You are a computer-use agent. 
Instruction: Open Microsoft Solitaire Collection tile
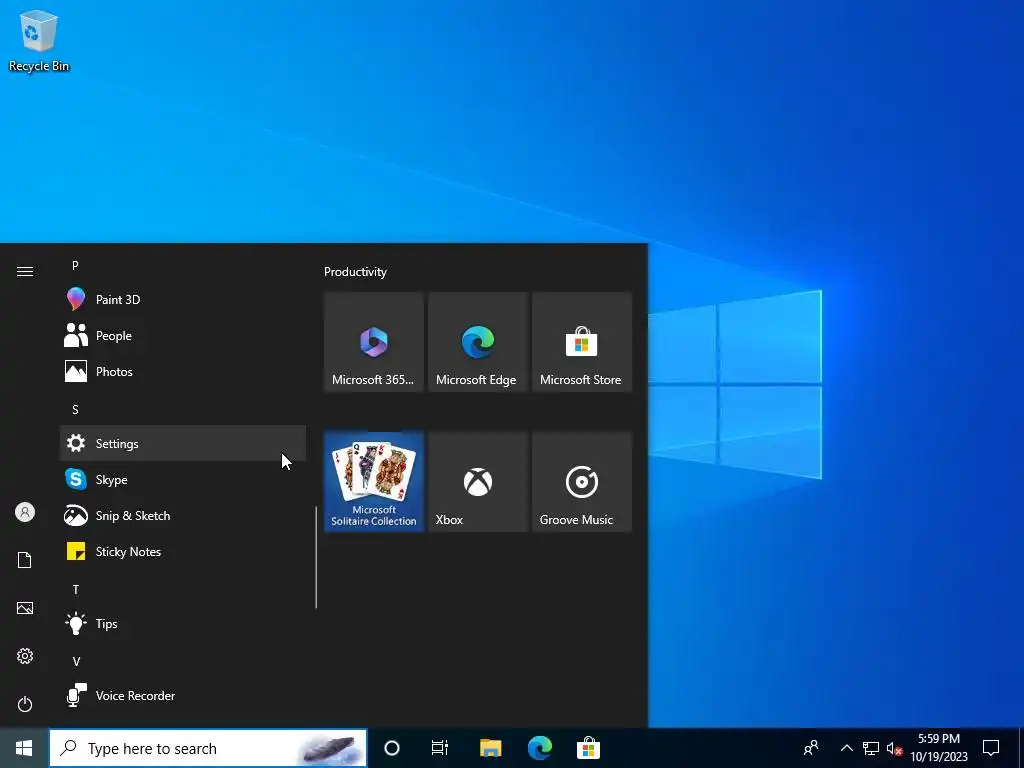(x=374, y=481)
